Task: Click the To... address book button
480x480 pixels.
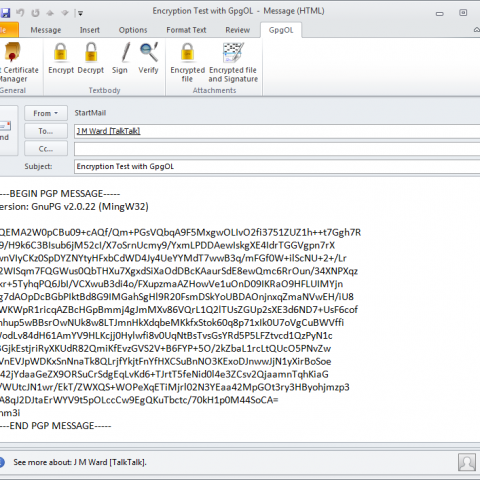Action: point(46,131)
